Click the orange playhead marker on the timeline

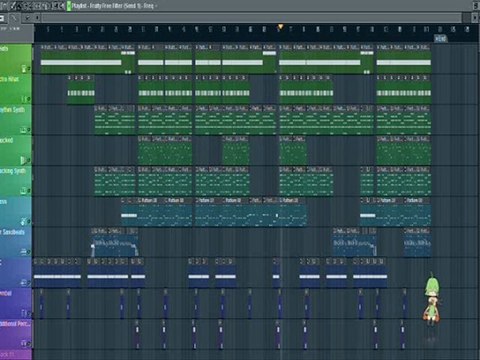[280, 26]
